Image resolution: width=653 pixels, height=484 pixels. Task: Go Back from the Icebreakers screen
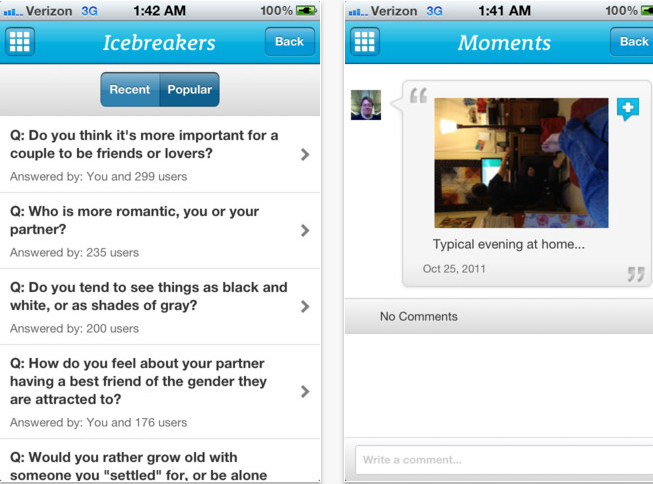point(290,42)
